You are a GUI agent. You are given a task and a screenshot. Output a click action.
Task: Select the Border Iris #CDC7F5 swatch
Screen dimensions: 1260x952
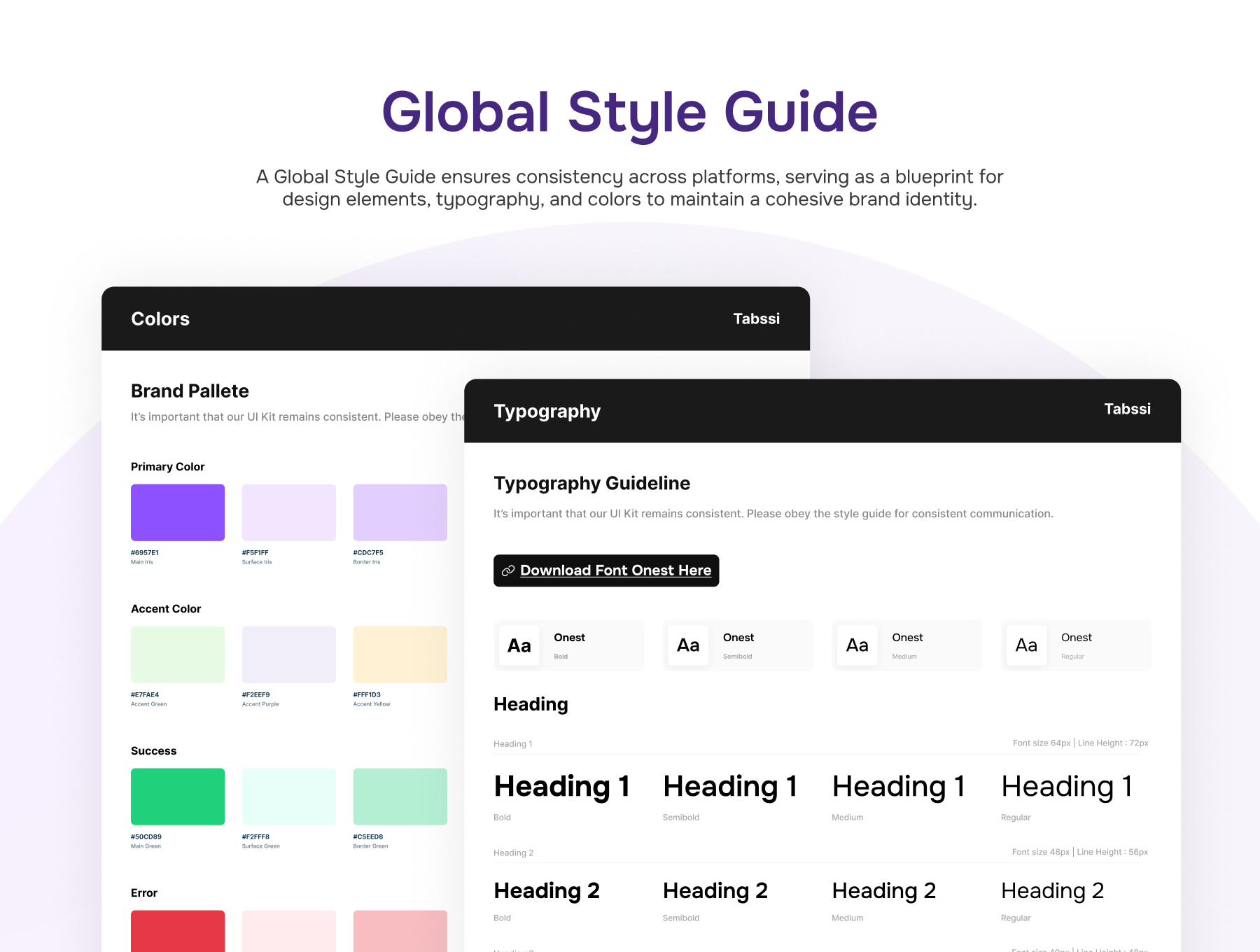pyautogui.click(x=400, y=512)
